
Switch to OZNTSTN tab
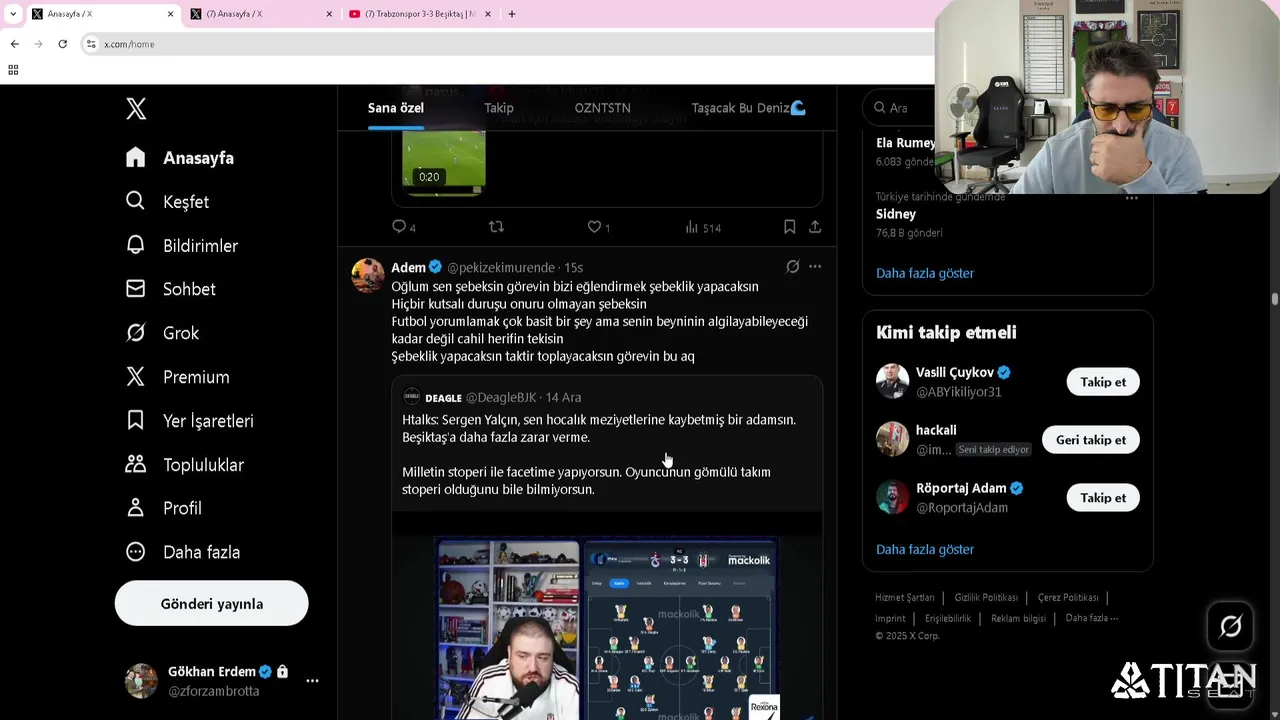coord(602,108)
